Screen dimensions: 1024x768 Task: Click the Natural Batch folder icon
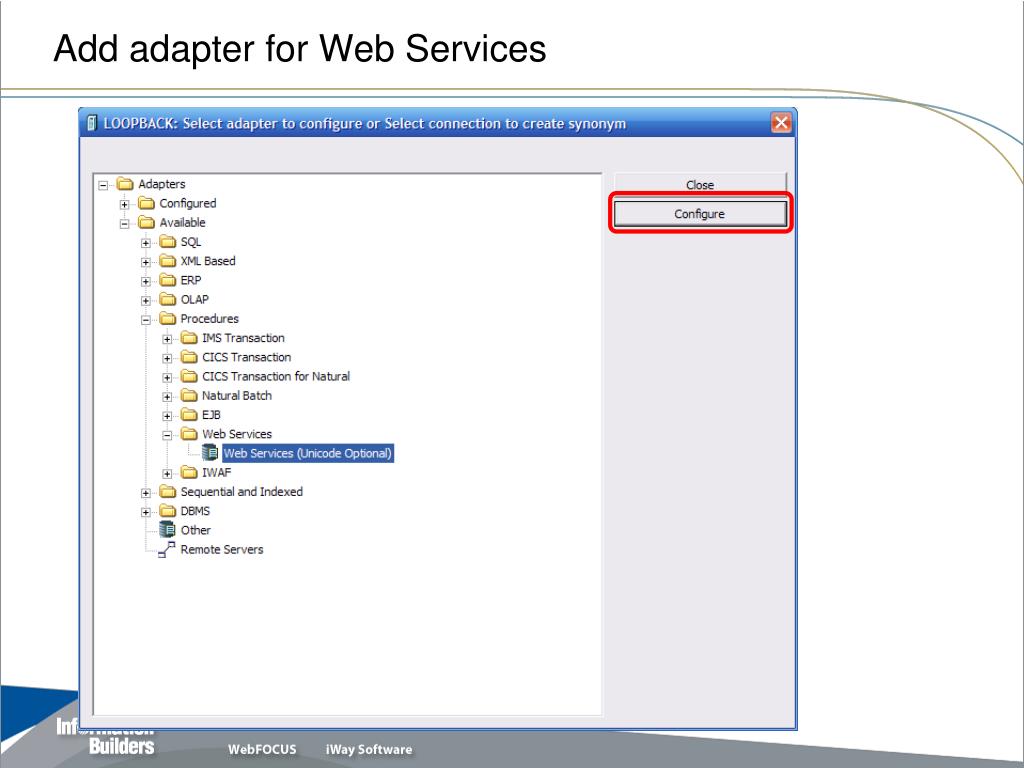(189, 395)
